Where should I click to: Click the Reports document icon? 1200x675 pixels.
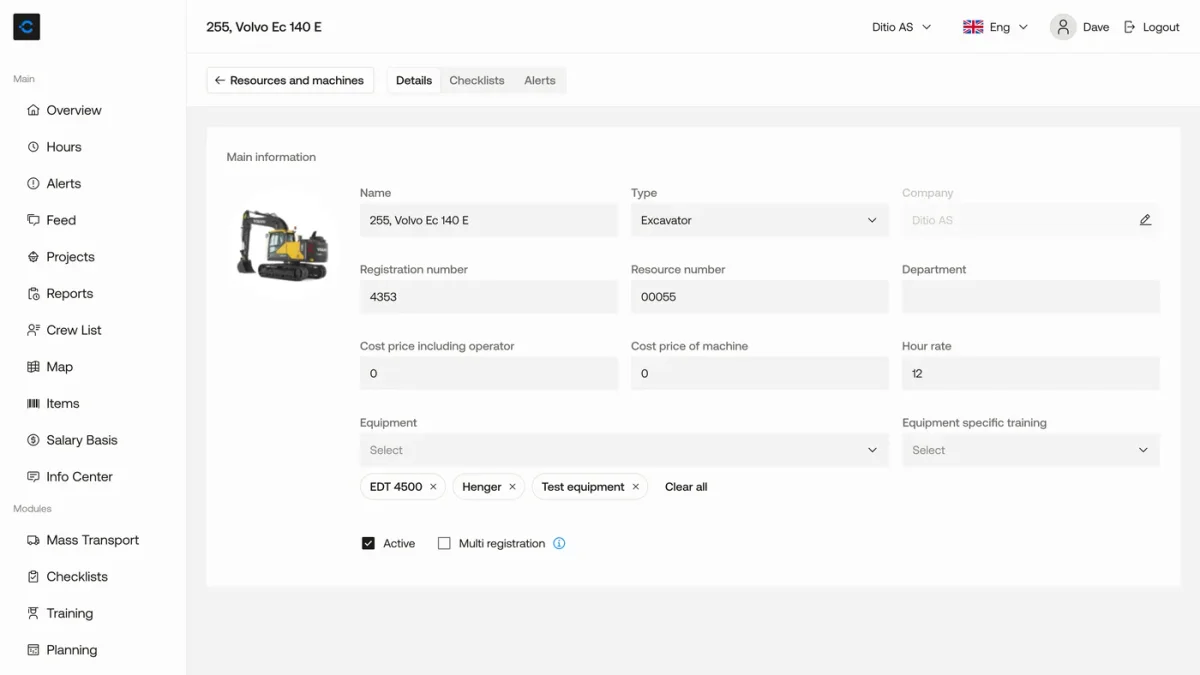[33, 294]
